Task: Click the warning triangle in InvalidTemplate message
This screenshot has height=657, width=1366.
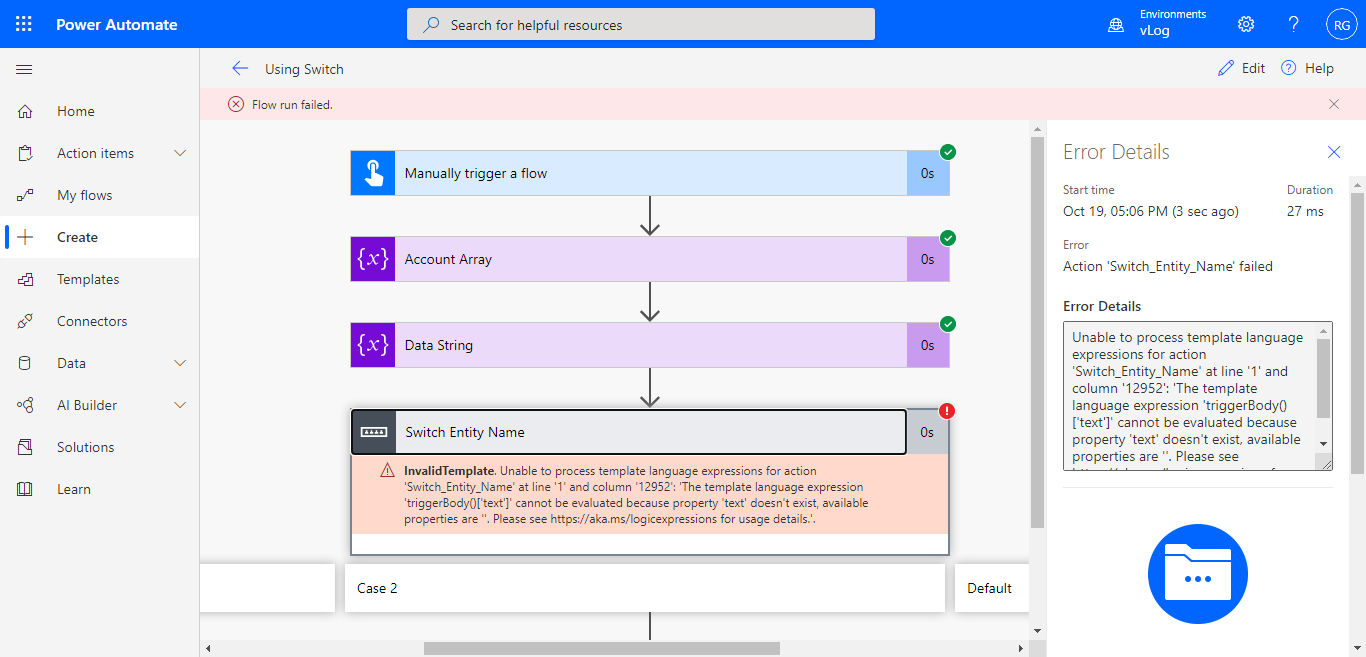Action: (386, 471)
